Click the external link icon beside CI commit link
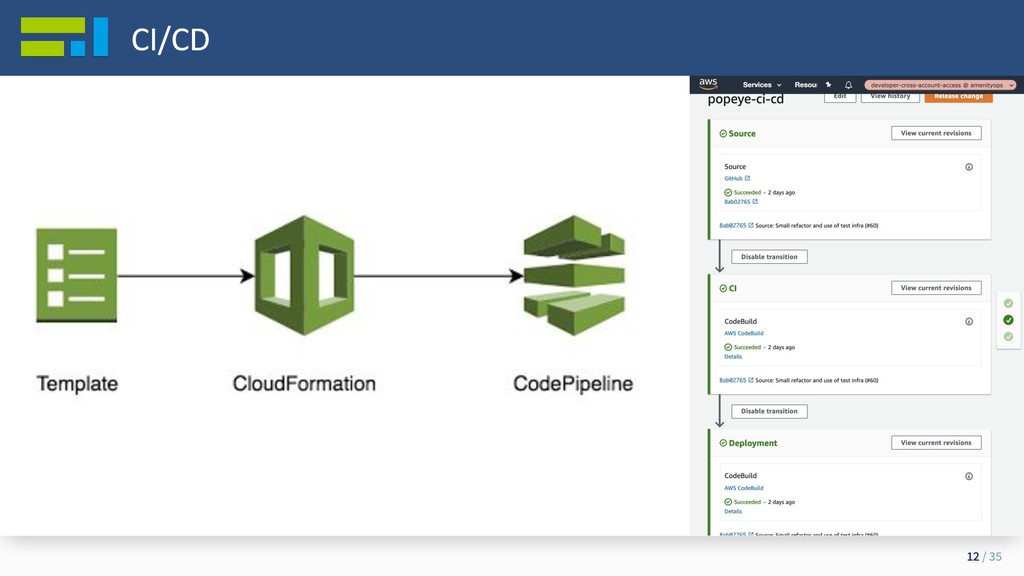 click(751, 380)
